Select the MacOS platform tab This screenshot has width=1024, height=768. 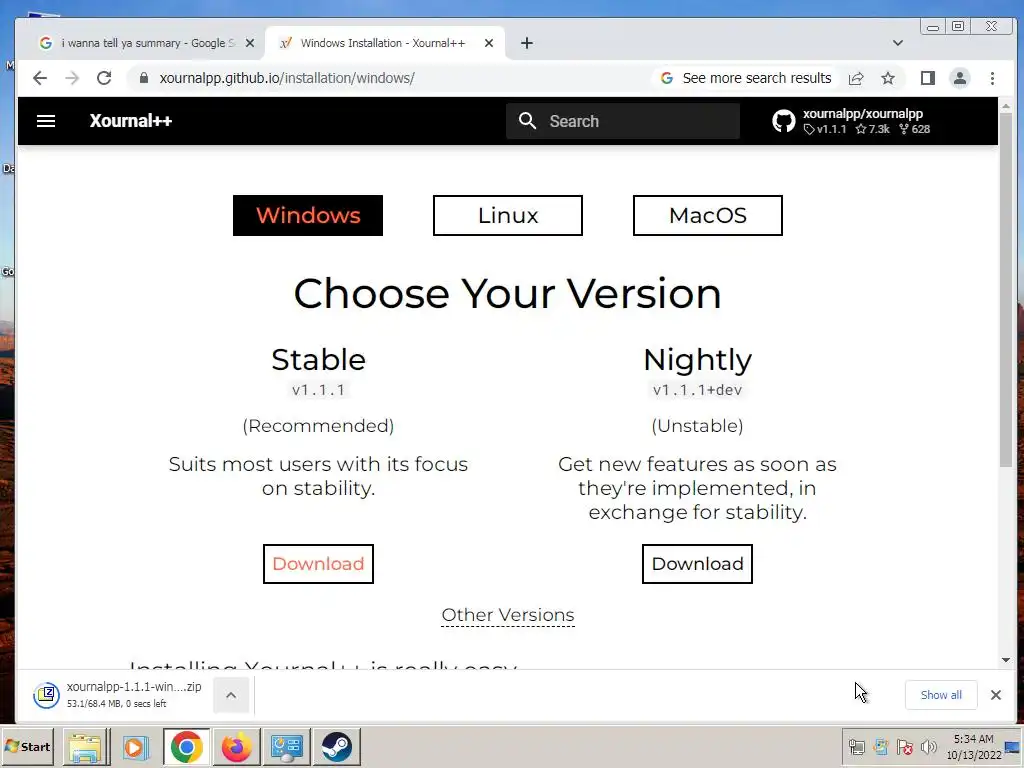click(x=707, y=216)
